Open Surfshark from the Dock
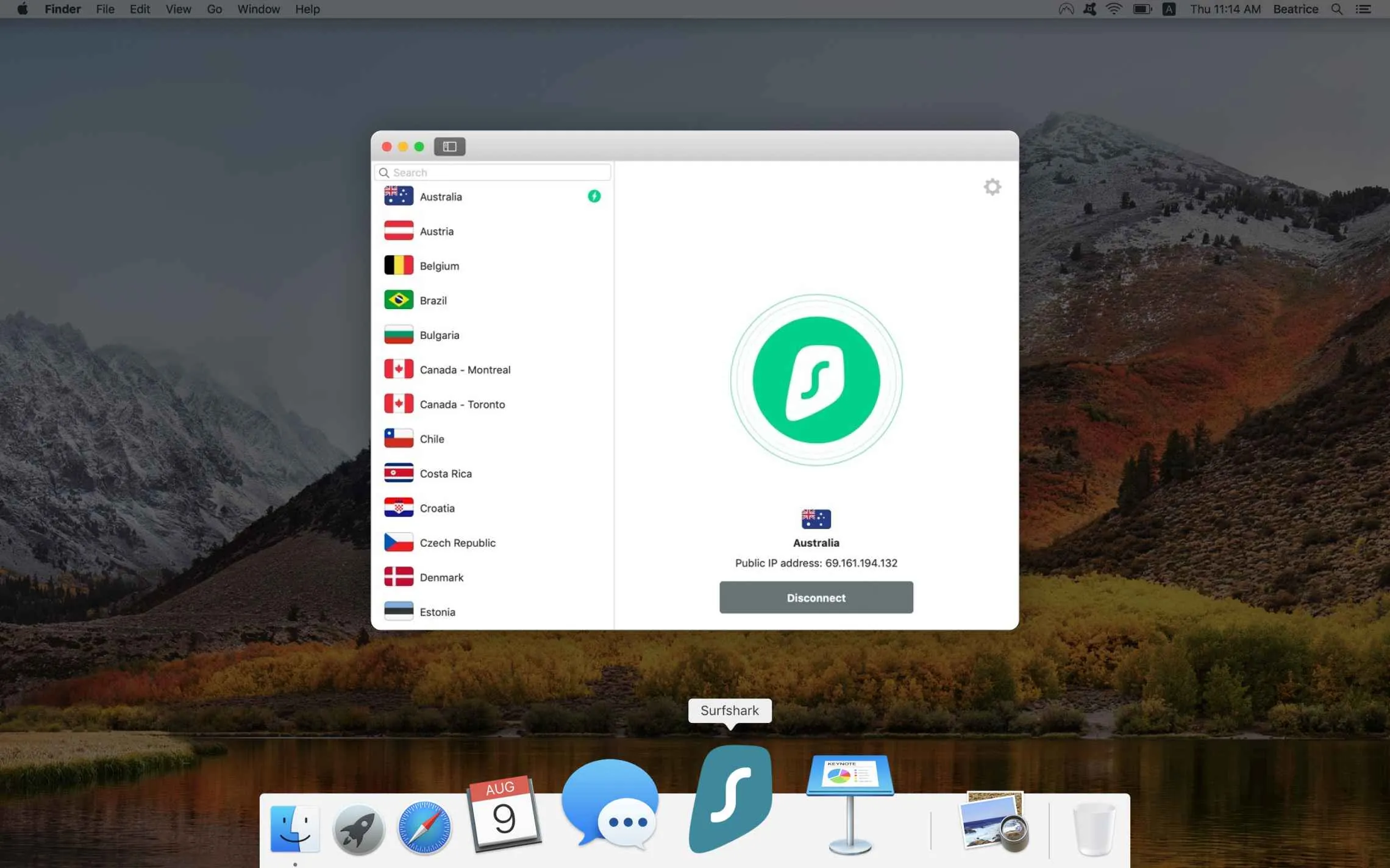Image resolution: width=1390 pixels, height=868 pixels. click(x=730, y=800)
